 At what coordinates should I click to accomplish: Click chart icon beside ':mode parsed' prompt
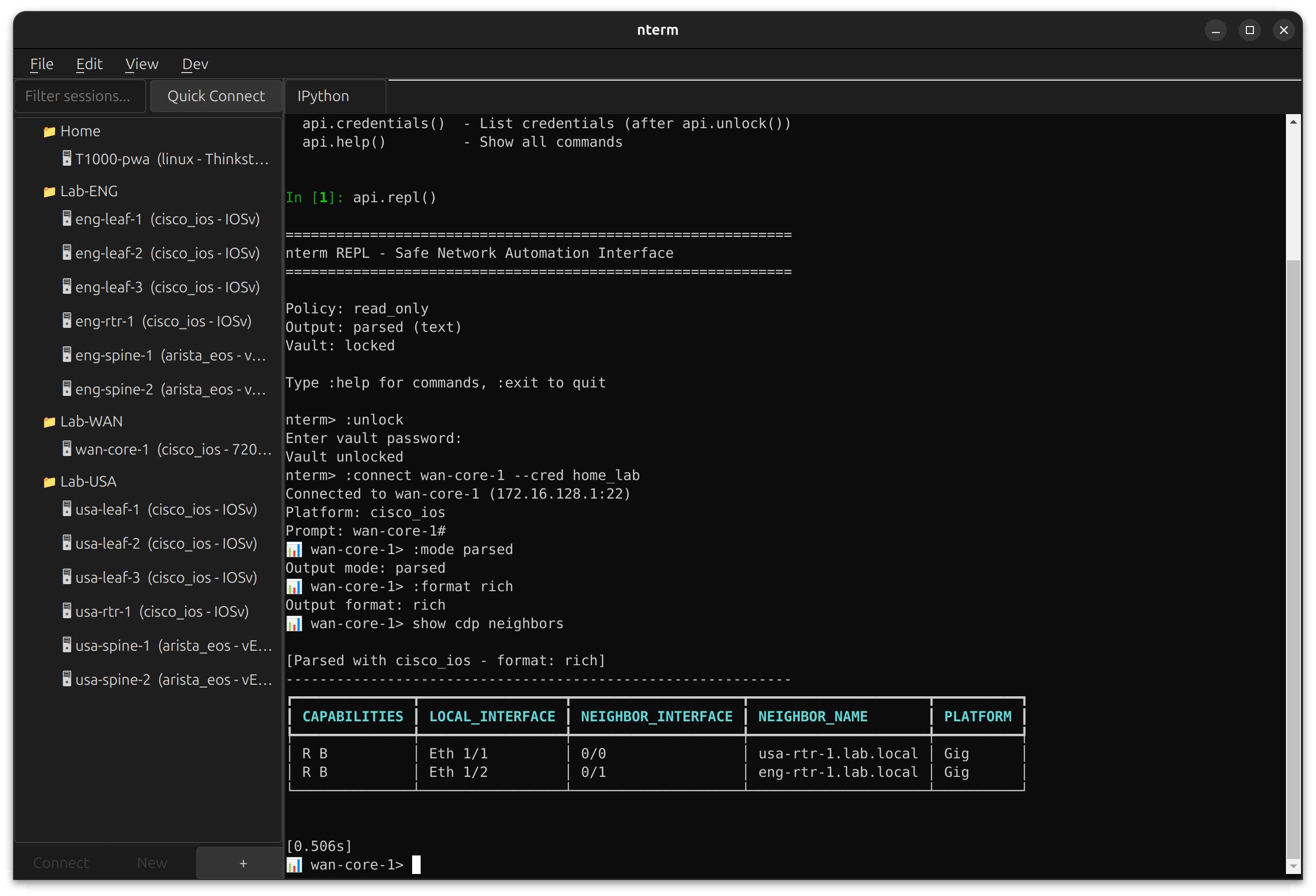pos(294,550)
